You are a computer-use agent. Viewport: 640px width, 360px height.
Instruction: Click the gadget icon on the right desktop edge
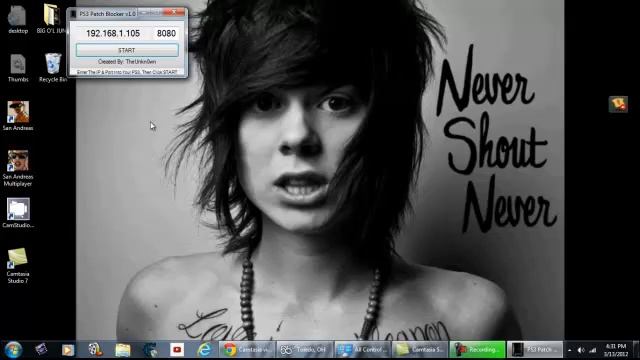tap(618, 104)
